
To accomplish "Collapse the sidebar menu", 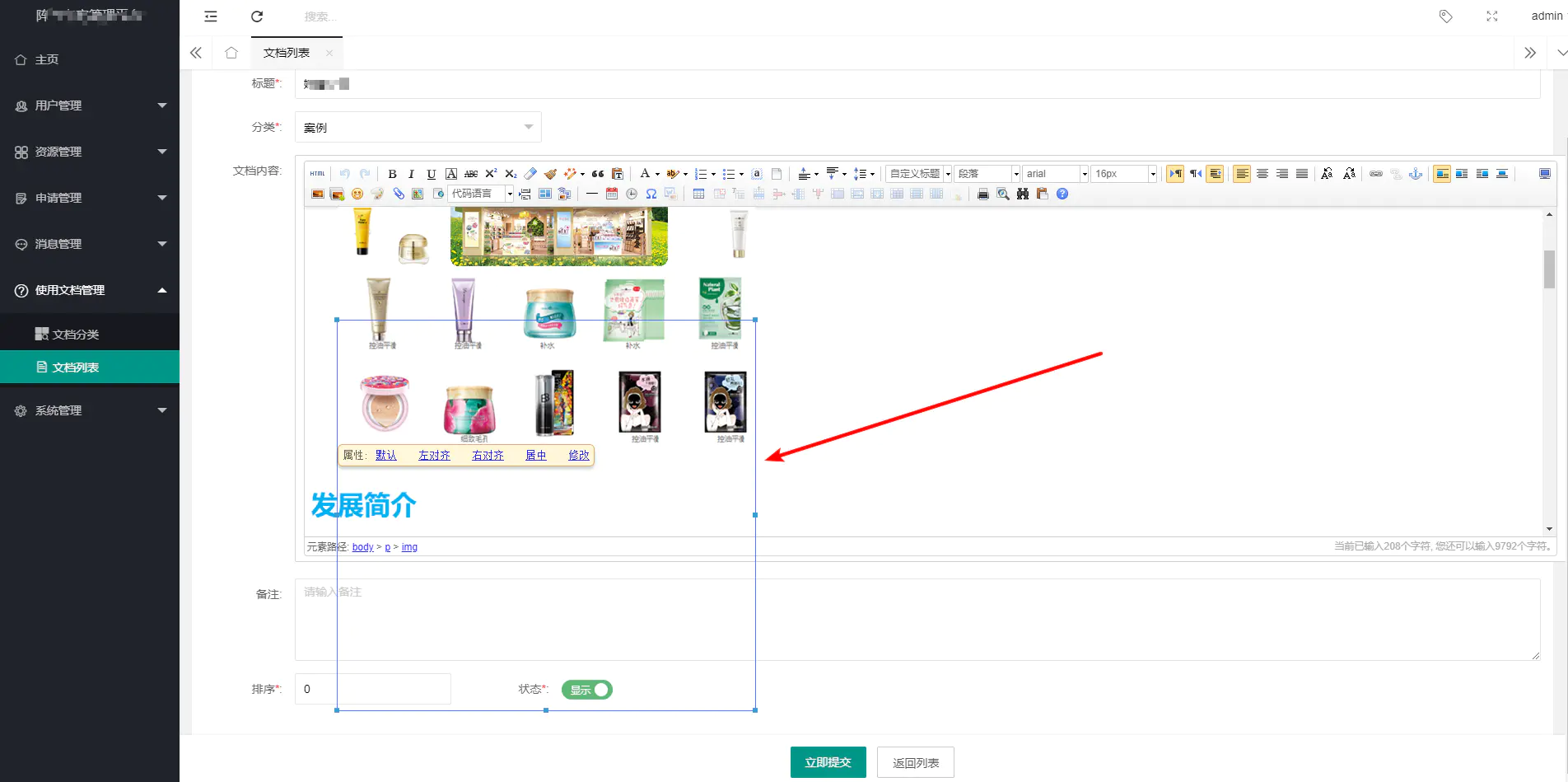I will (x=211, y=16).
